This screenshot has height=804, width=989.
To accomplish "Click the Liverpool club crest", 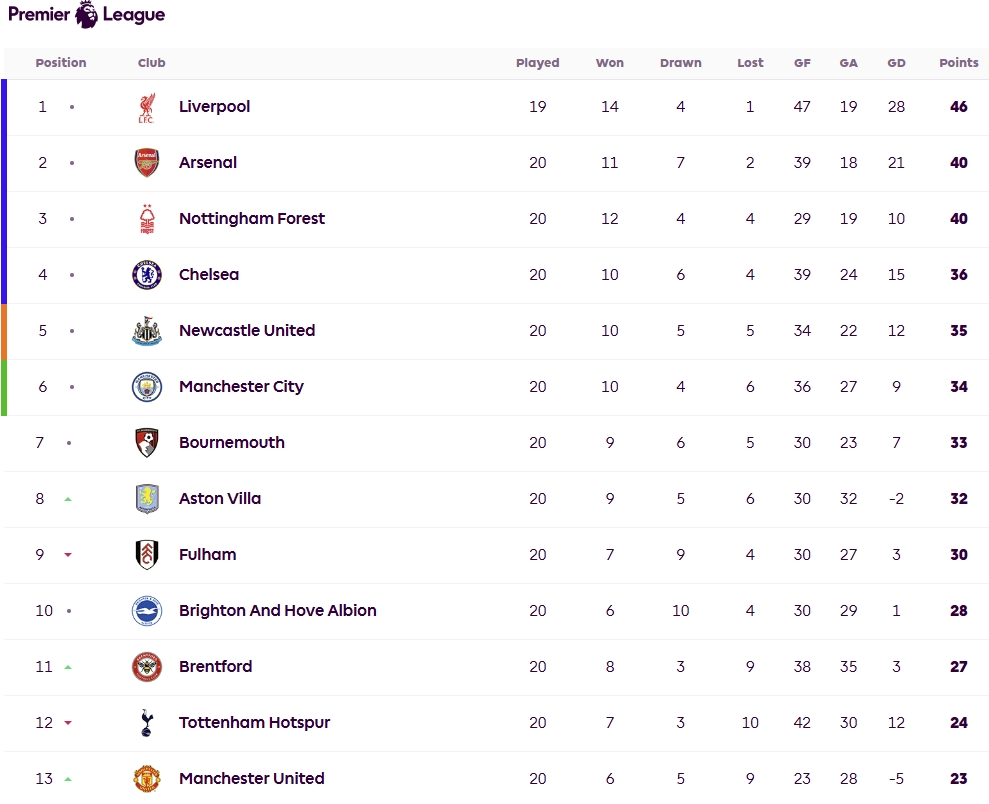I will click(147, 107).
